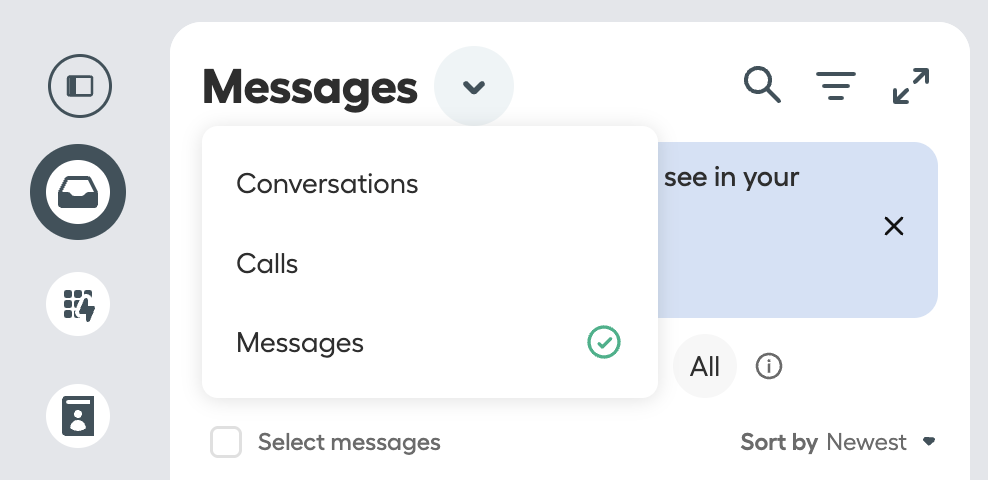Expand the panel to full view
The image size is (988, 480).
point(911,86)
